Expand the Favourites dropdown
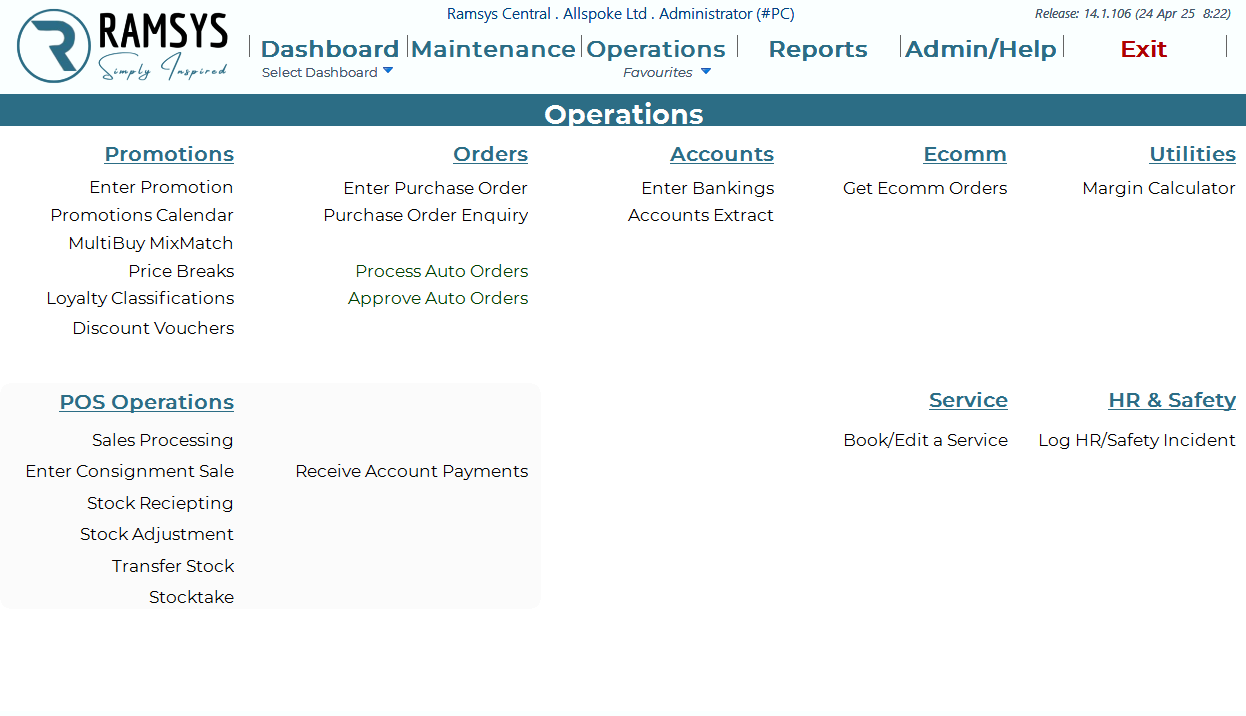Screen dimensions: 1246x716 click(x=667, y=72)
